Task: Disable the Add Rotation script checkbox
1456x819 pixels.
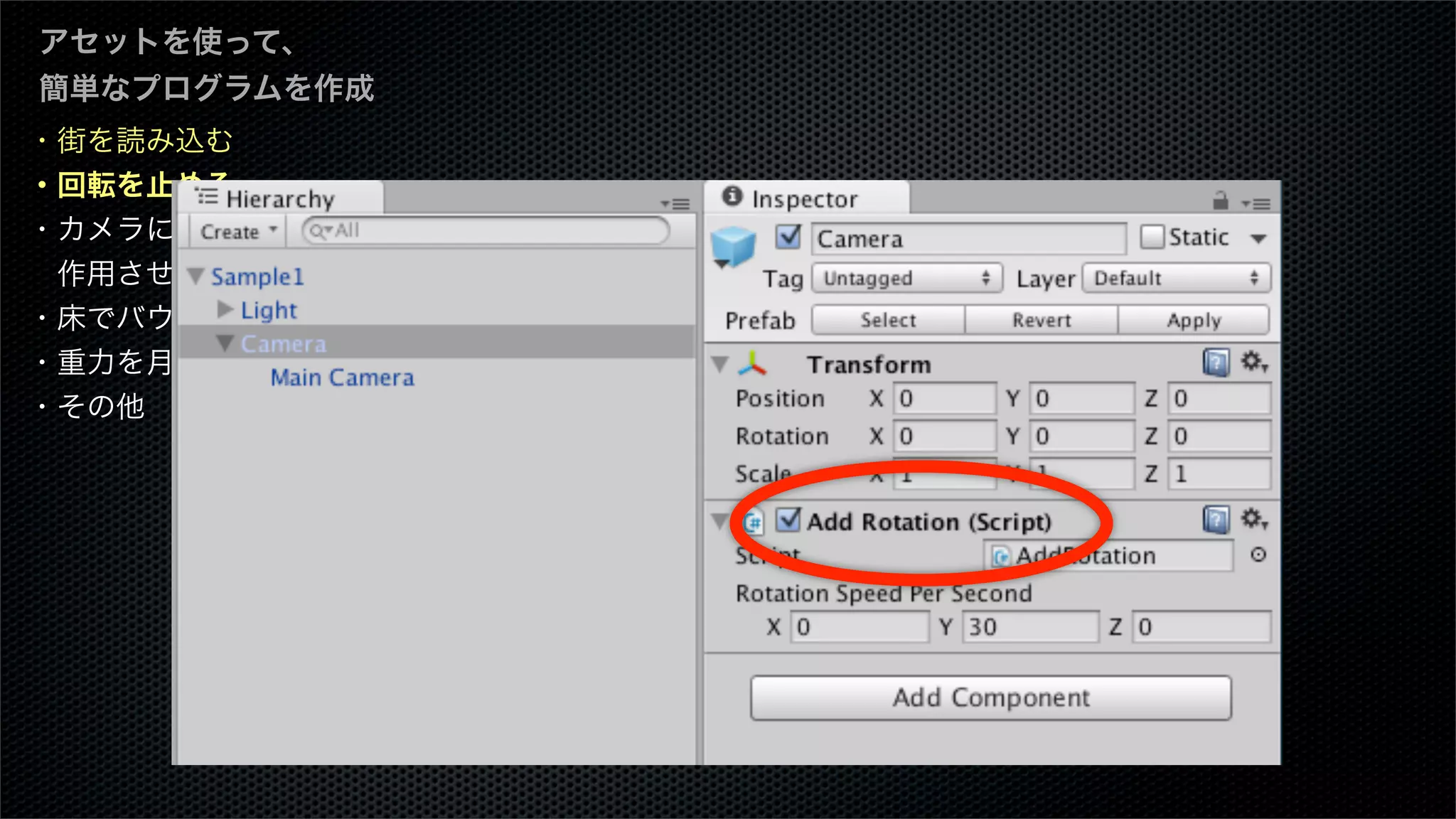Action: (788, 520)
